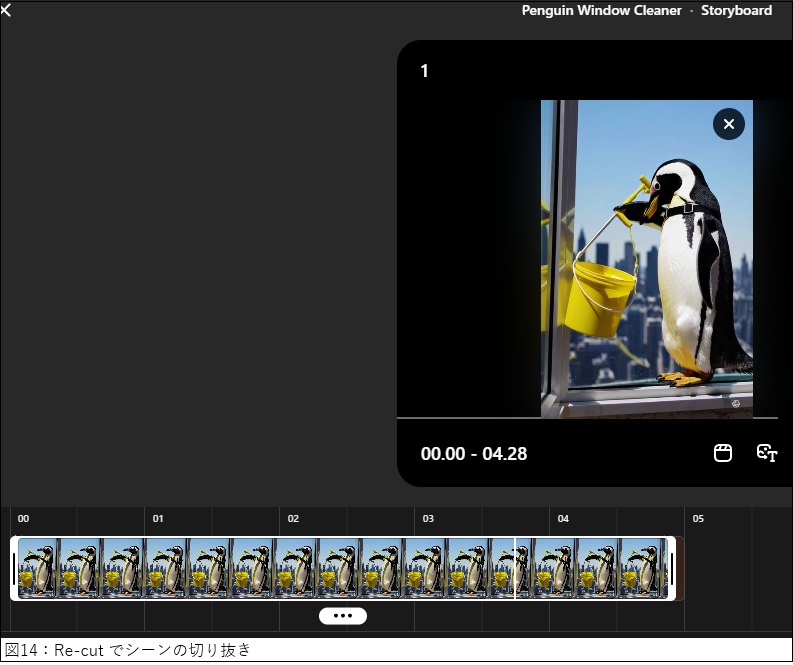Image resolution: width=793 pixels, height=665 pixels.
Task: Close the storyboard editor with top-left X
Action: tap(6, 10)
